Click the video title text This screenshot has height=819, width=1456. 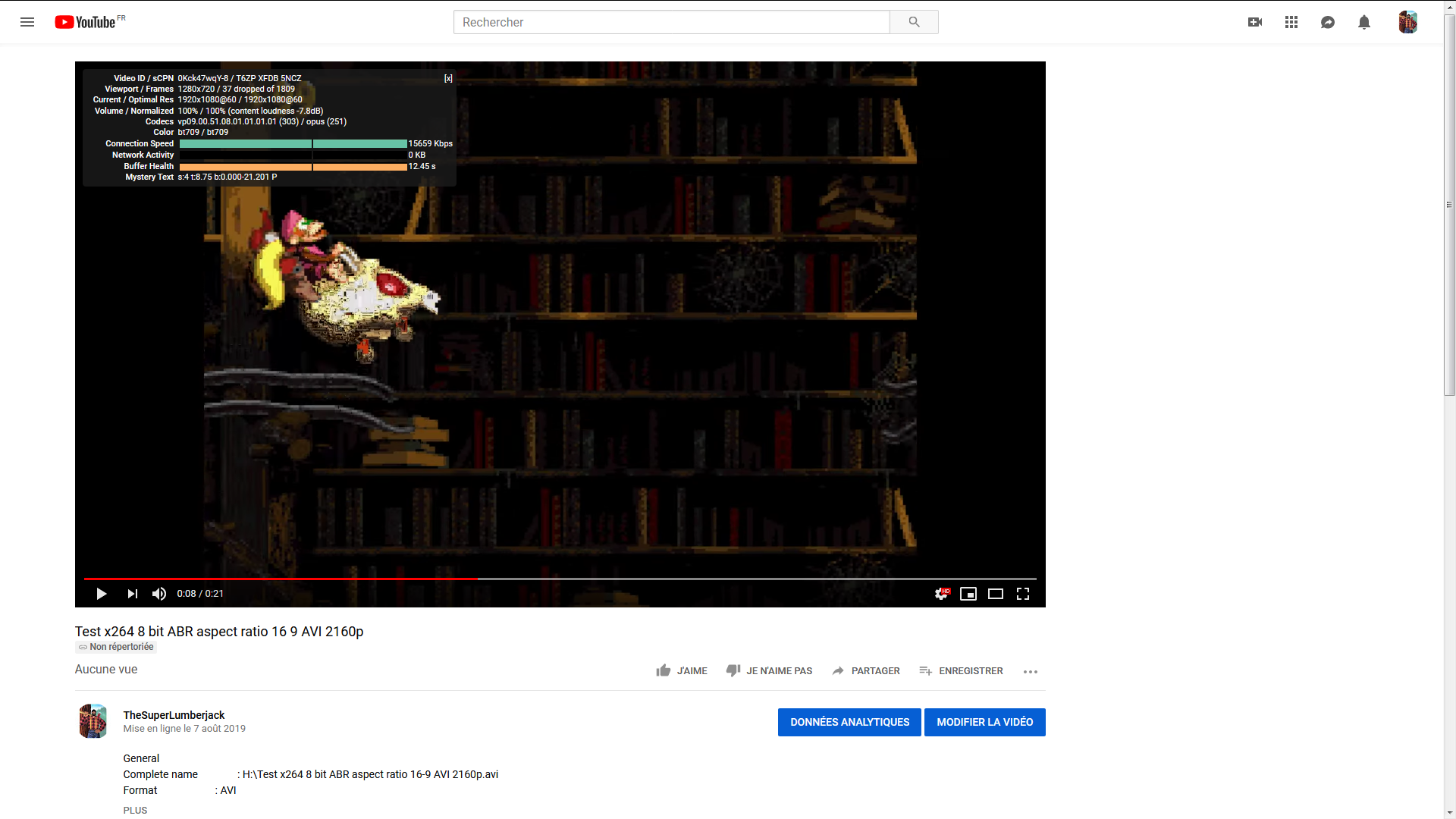219,632
